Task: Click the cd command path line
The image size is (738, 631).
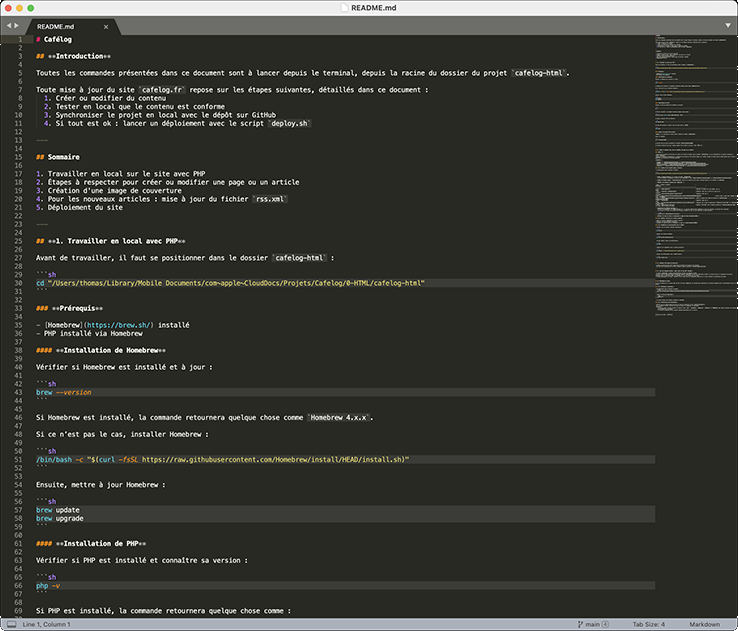Action: 230,283
